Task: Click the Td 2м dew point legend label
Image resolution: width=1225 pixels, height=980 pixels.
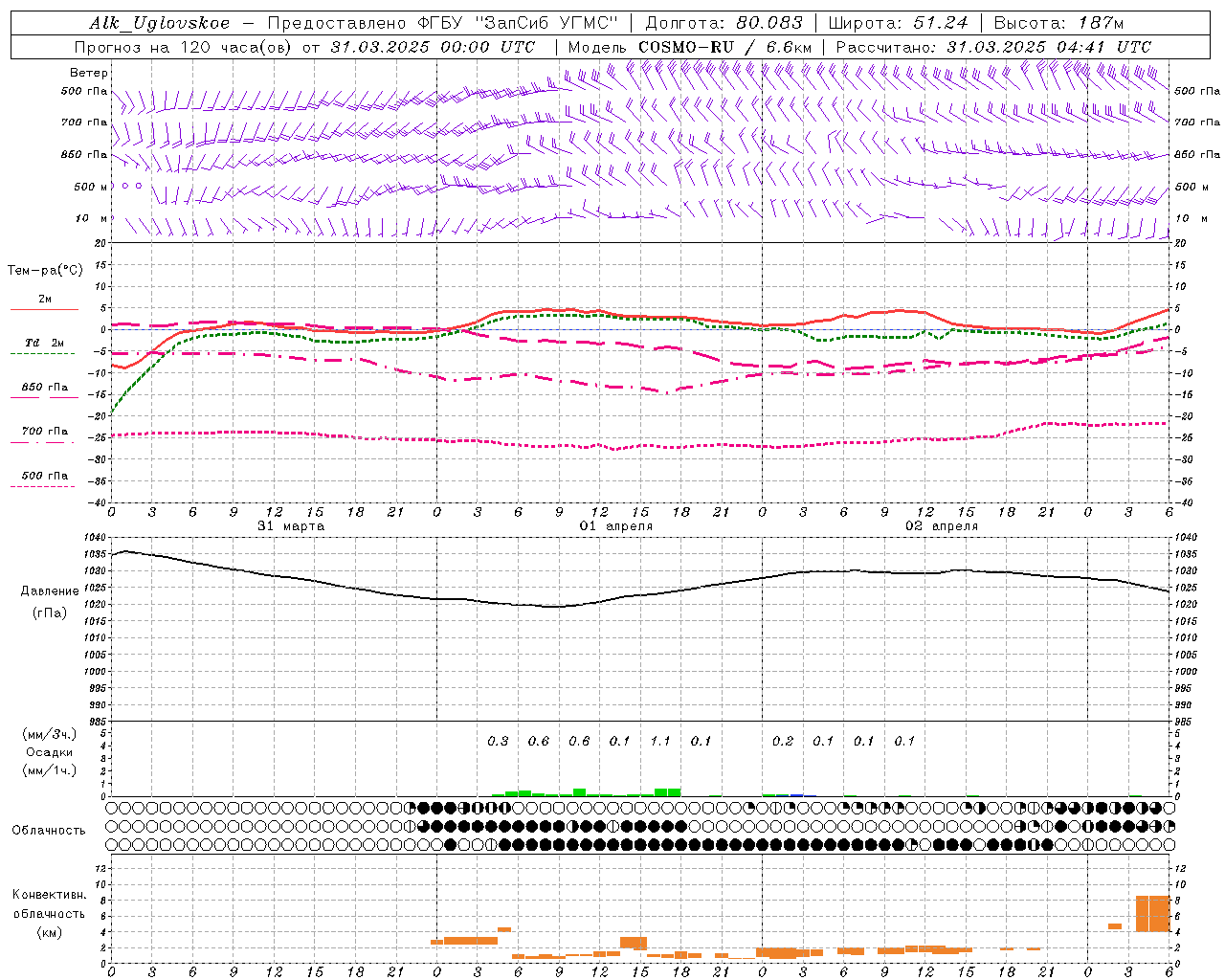Action: (44, 343)
